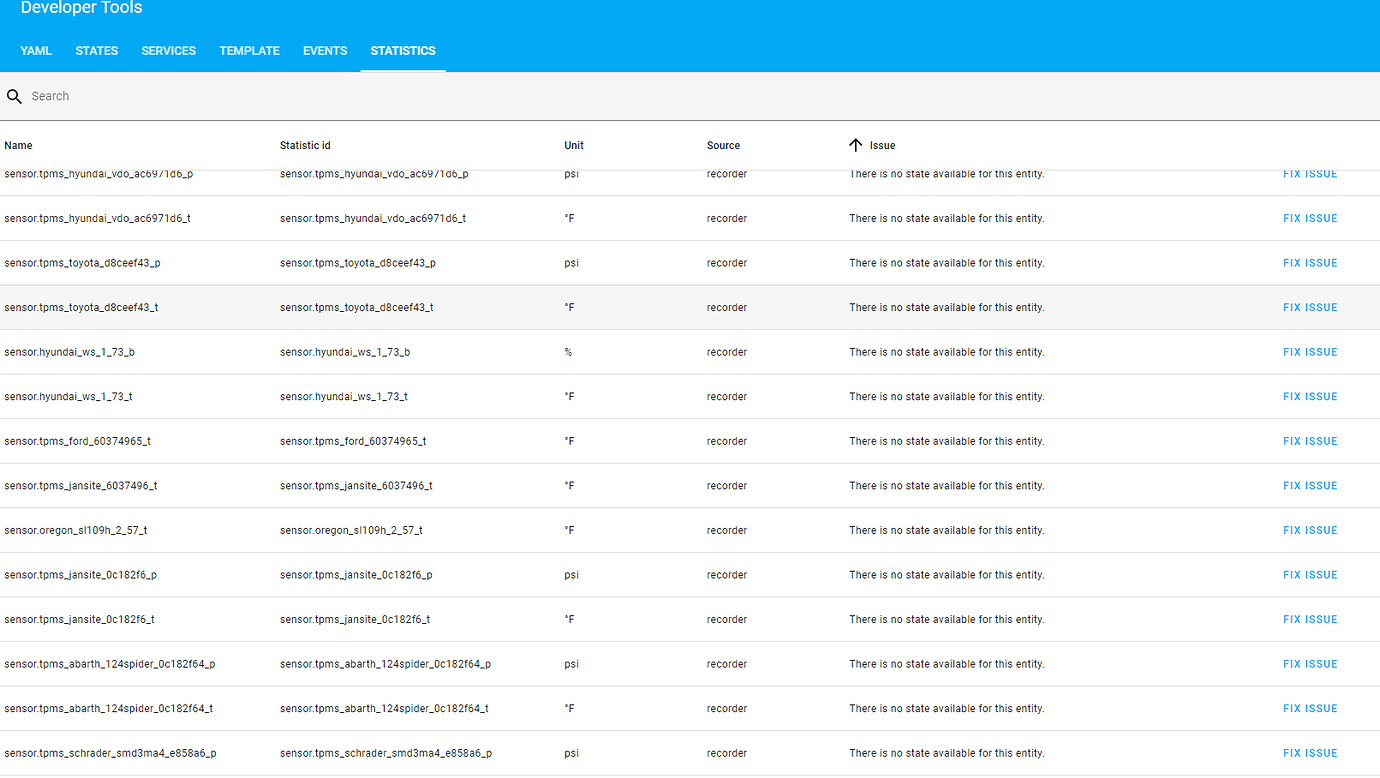
Task: Fix issue for sensor.hyundai_ws_1_73_b
Action: point(1310,351)
